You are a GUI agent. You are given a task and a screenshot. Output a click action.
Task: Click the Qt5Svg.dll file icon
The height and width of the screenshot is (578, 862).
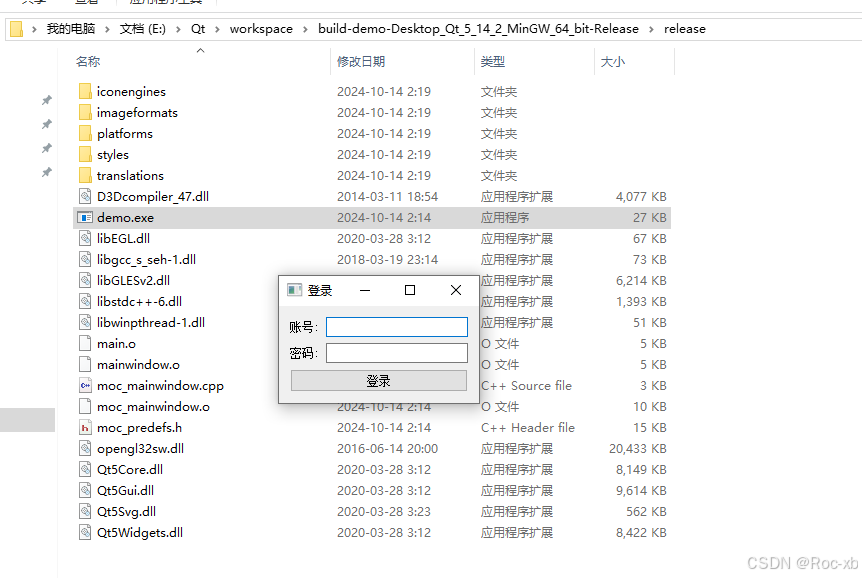tap(85, 511)
